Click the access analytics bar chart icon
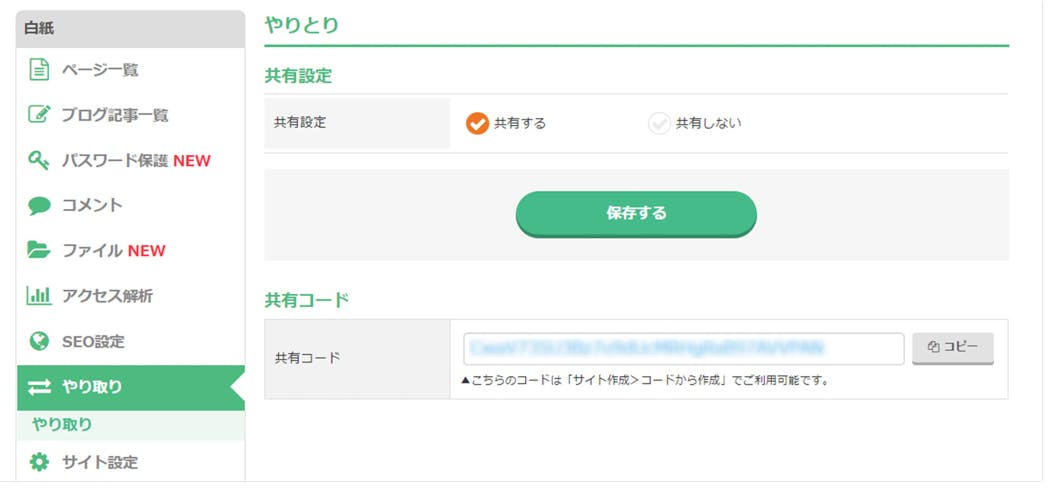Screen dimensions: 1059x497 tap(39, 296)
